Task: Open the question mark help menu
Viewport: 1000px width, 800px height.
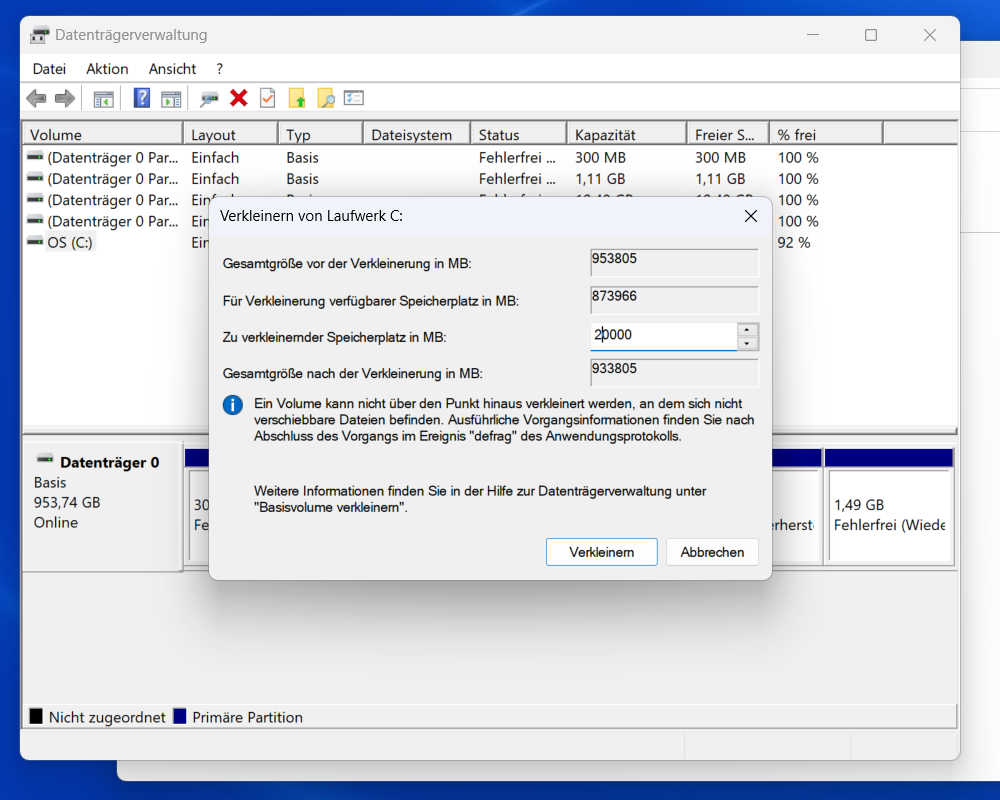Action: coord(219,69)
